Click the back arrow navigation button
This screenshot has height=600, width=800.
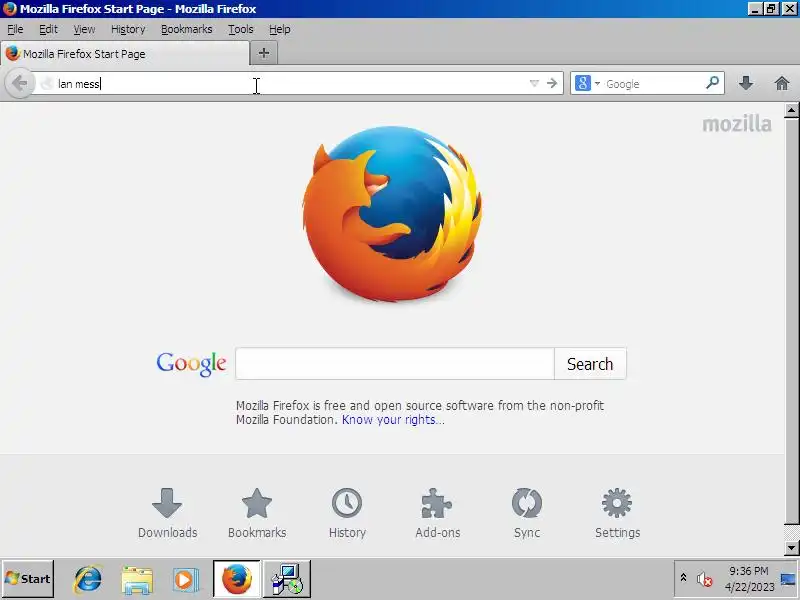[19, 83]
